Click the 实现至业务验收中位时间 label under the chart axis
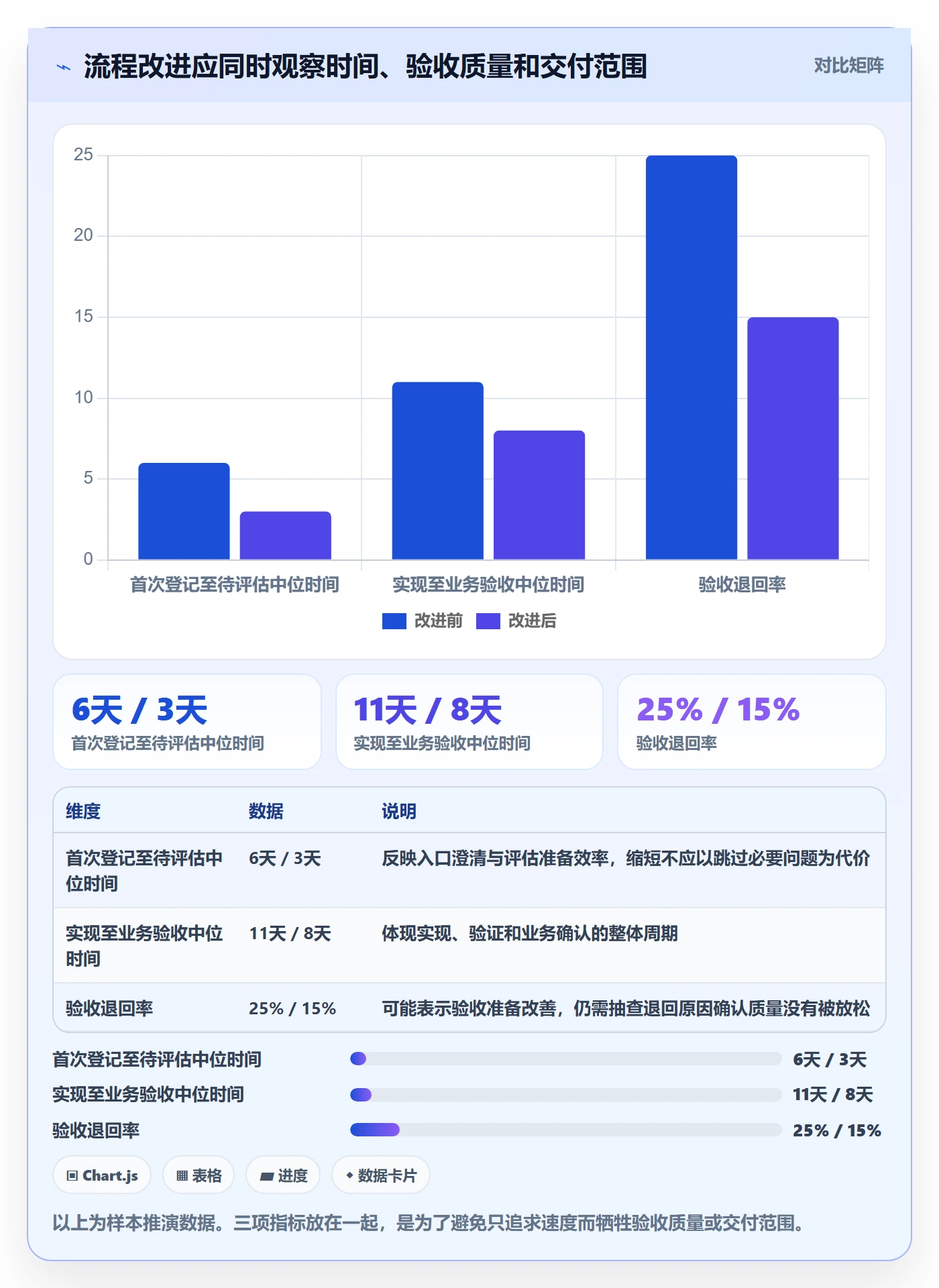Screen dimensions: 939x1288 click(488, 584)
